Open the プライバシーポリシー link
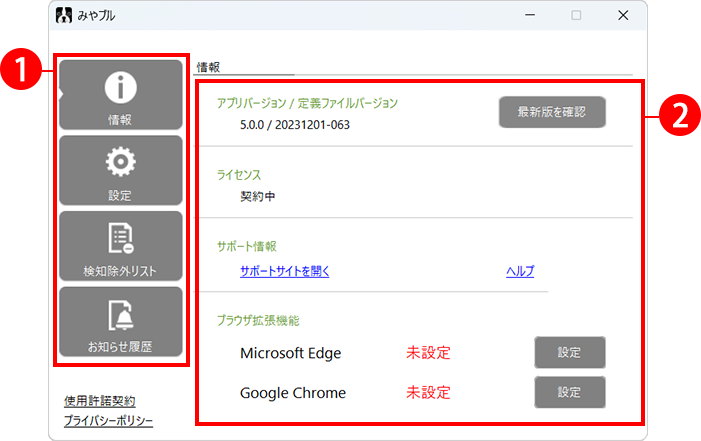This screenshot has height=441, width=701. pos(108,420)
